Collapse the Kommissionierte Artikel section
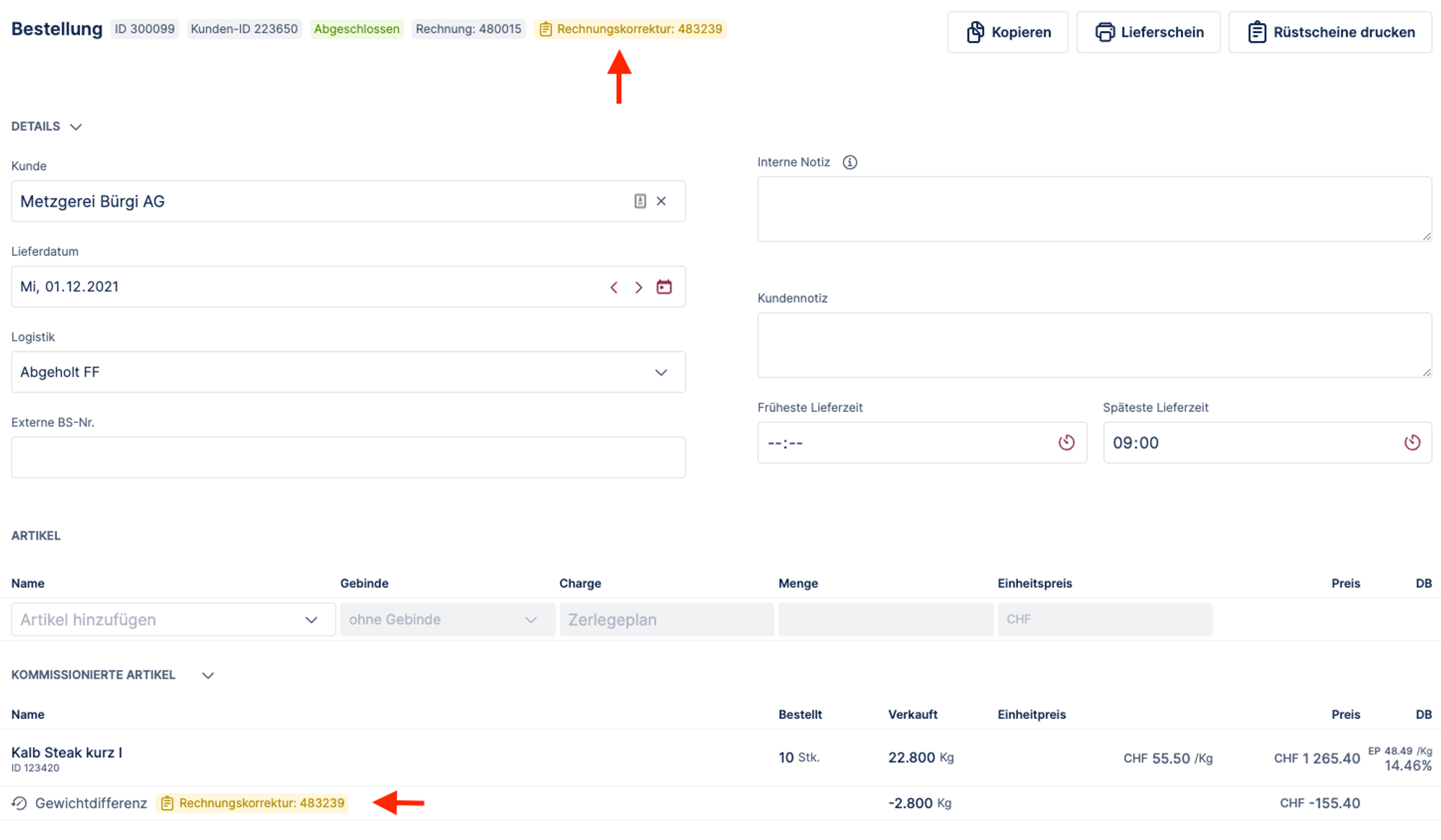 click(208, 676)
